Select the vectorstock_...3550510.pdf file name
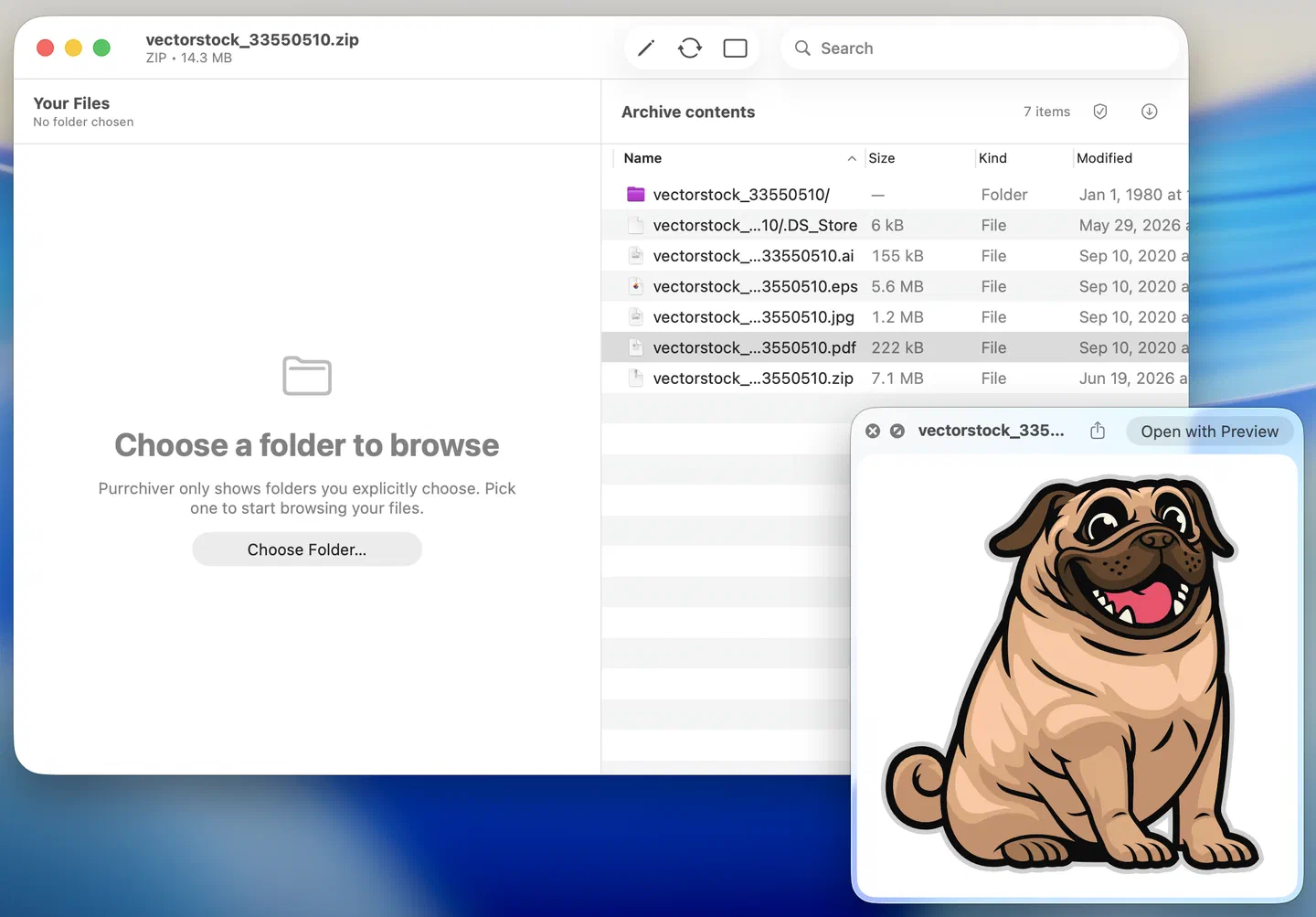Viewport: 1316px width, 917px height. [754, 347]
